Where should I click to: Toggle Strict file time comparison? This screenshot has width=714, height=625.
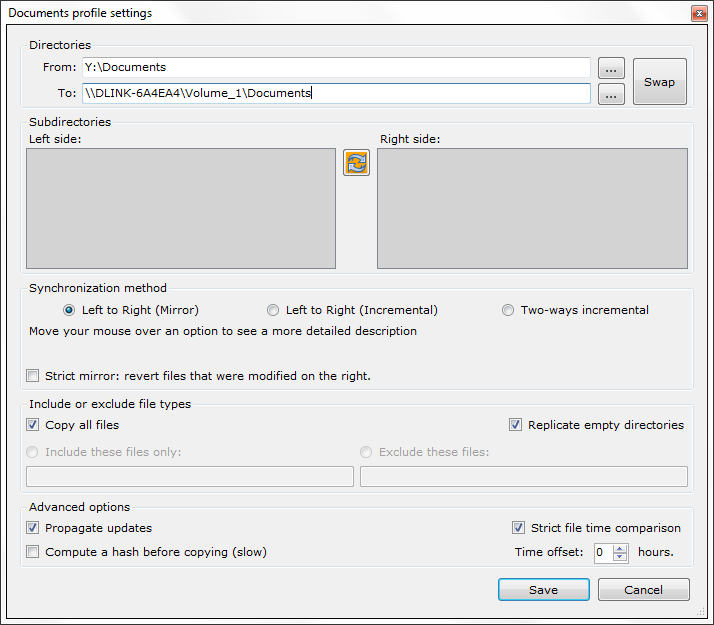[x=518, y=528]
